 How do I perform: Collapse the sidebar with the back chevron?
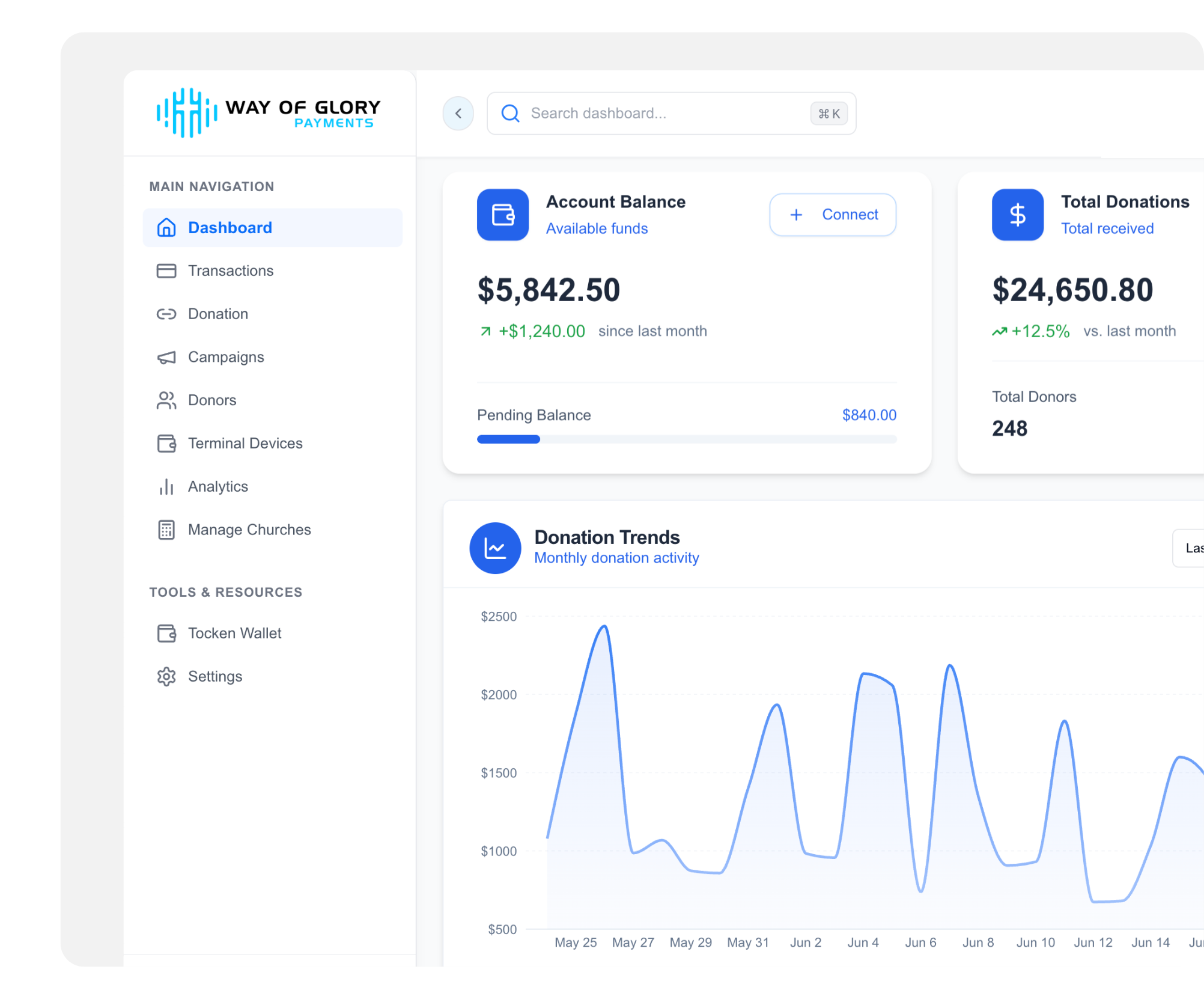[x=458, y=113]
